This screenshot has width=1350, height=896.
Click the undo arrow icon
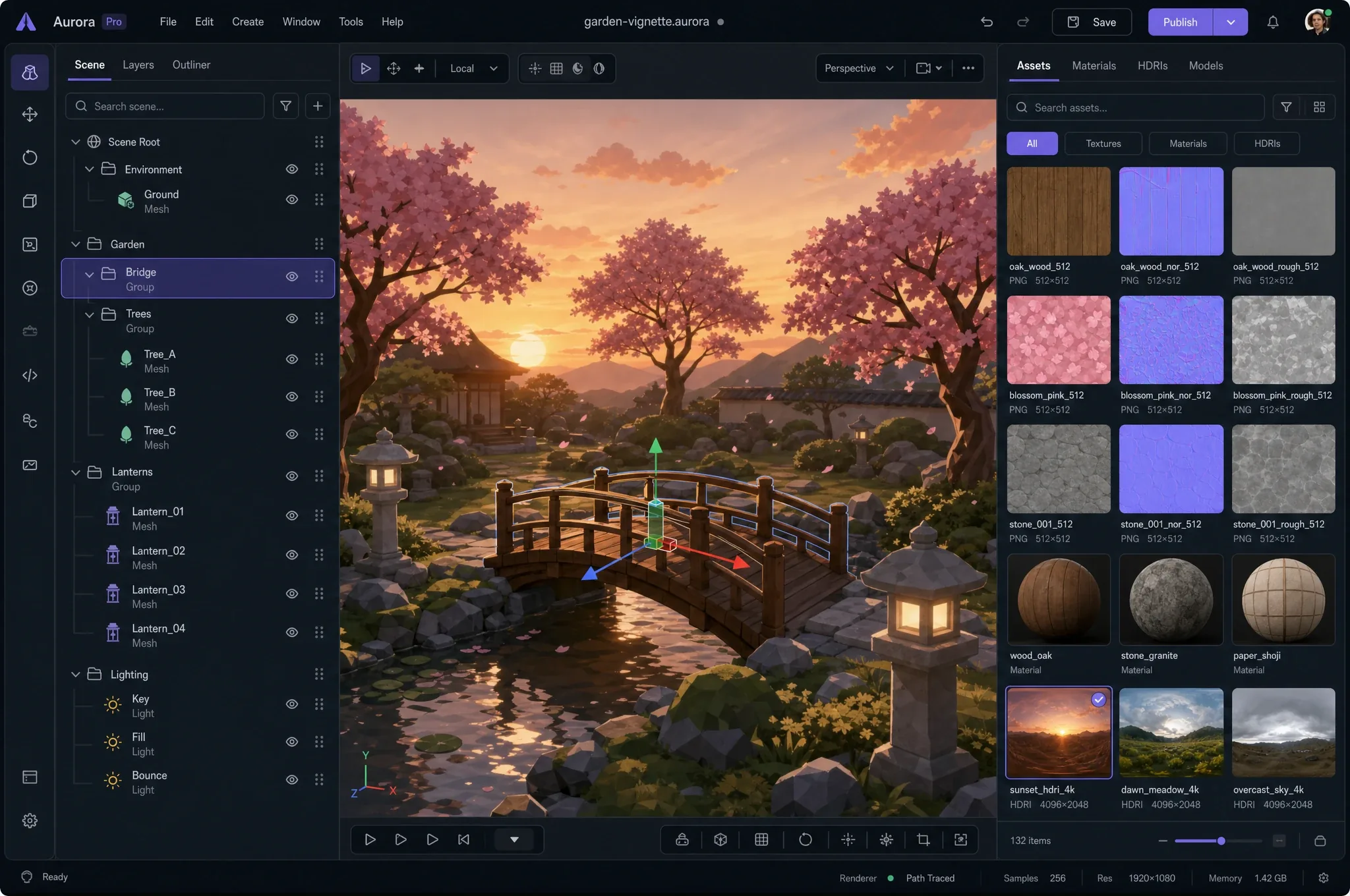pos(987,22)
